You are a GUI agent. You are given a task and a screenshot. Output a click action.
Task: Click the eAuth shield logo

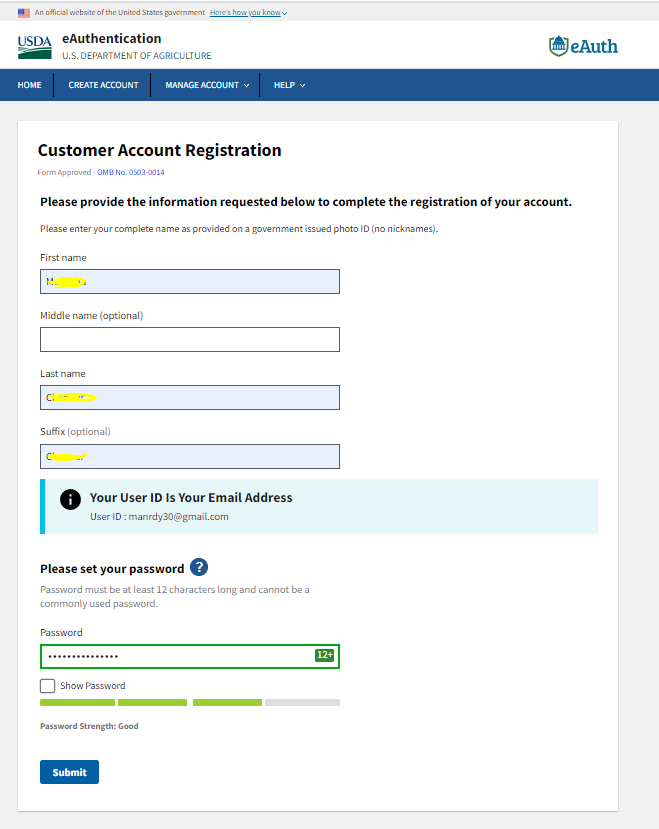pos(583,46)
